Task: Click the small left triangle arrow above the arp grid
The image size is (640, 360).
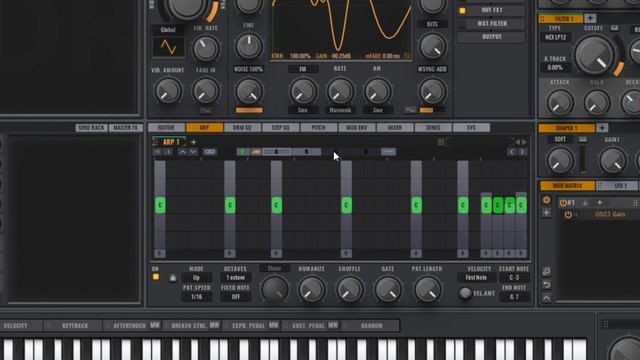Action: coord(518,142)
